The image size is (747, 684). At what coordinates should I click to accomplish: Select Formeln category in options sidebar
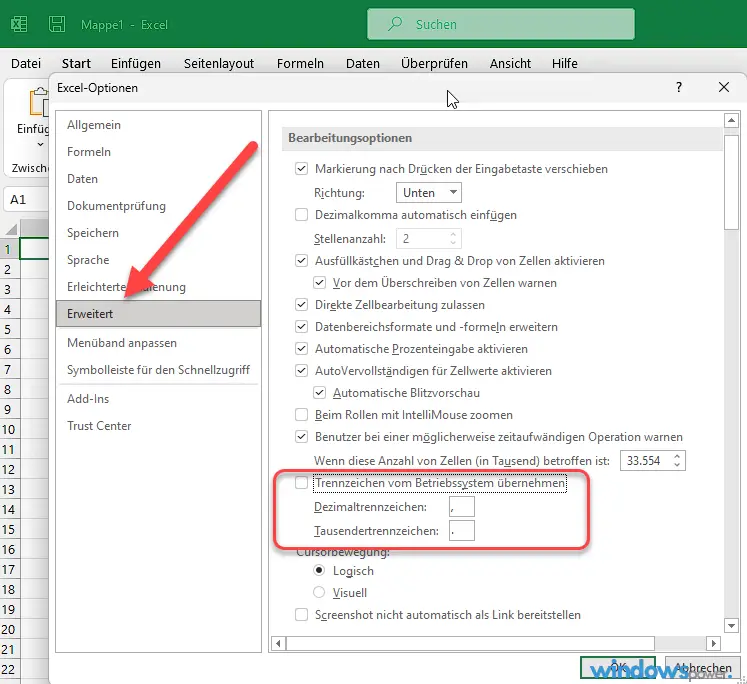coord(159,152)
